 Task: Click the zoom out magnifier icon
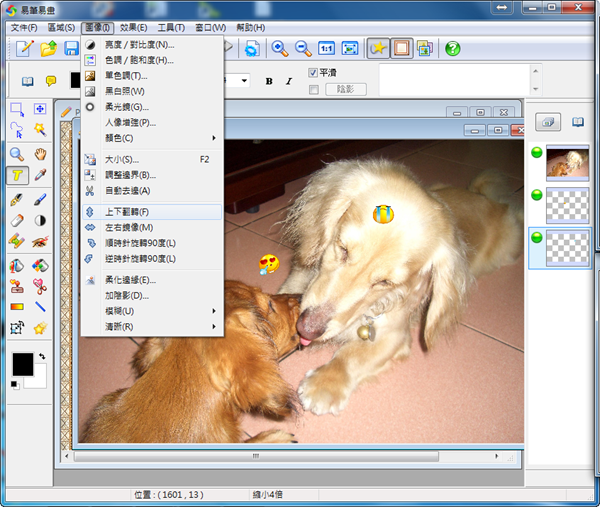[303, 49]
